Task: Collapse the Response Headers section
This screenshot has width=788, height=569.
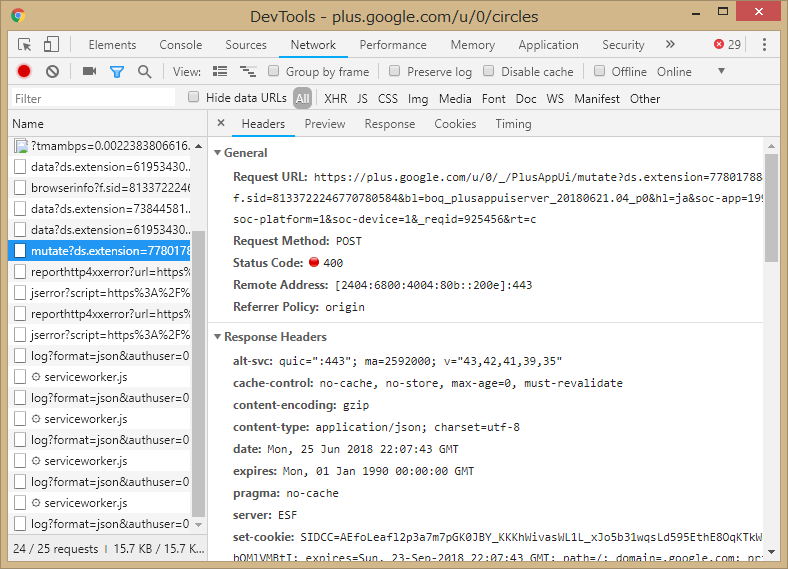Action: point(218,337)
